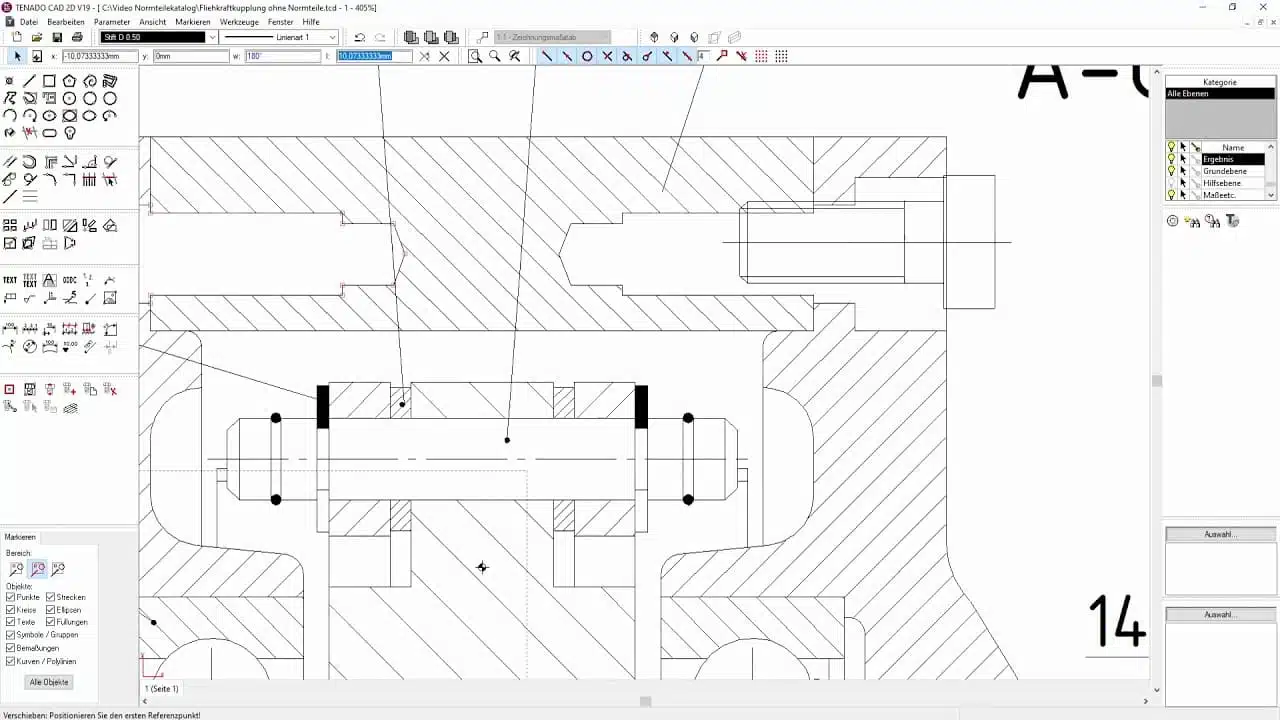
Task: Open the Fenster menu
Action: click(280, 21)
